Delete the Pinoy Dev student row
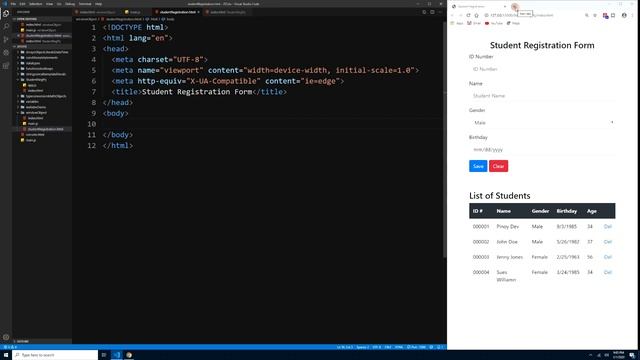Screen dimensions: 640x360 pos(607,227)
